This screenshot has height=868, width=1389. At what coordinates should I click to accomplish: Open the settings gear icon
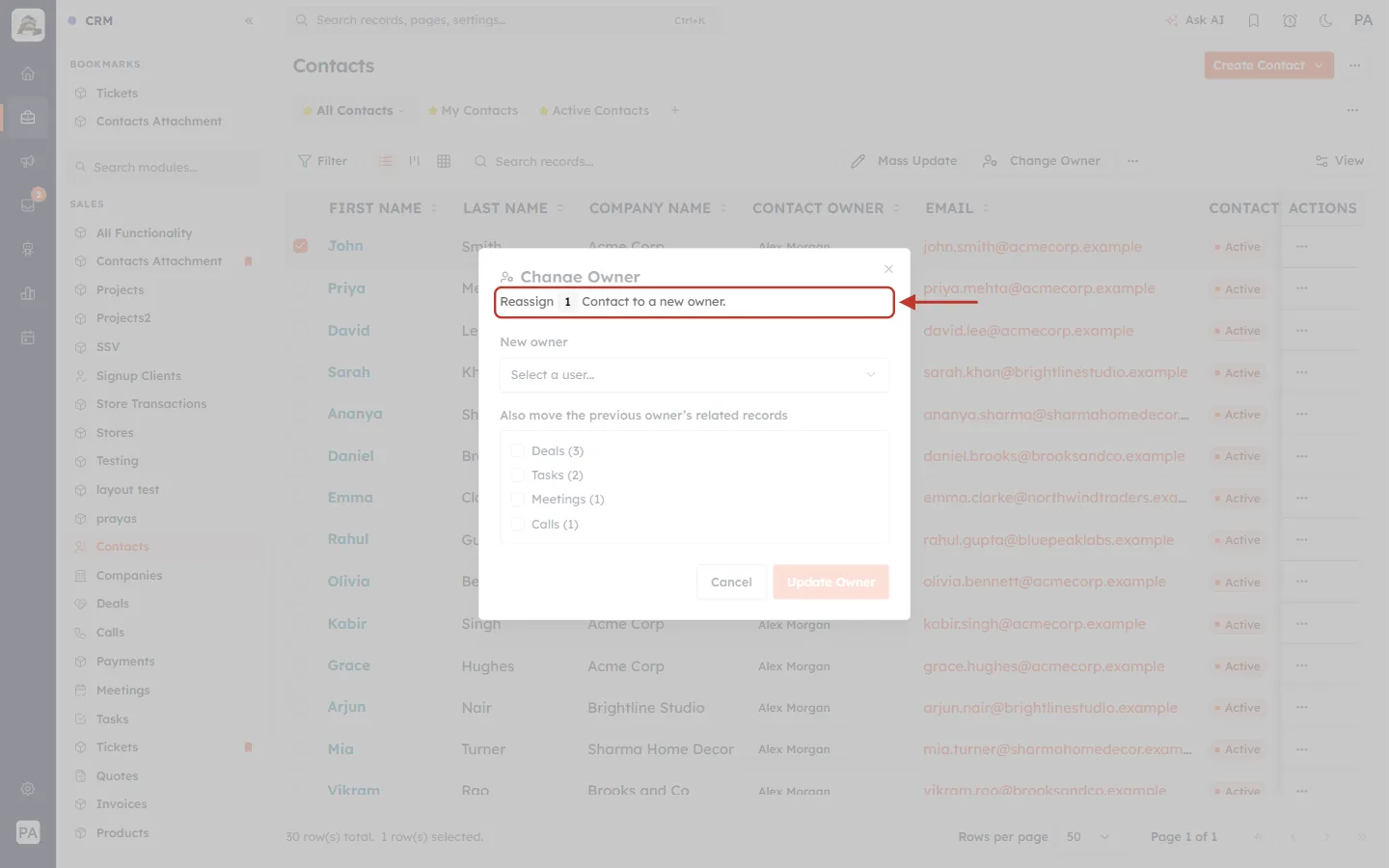tap(28, 789)
